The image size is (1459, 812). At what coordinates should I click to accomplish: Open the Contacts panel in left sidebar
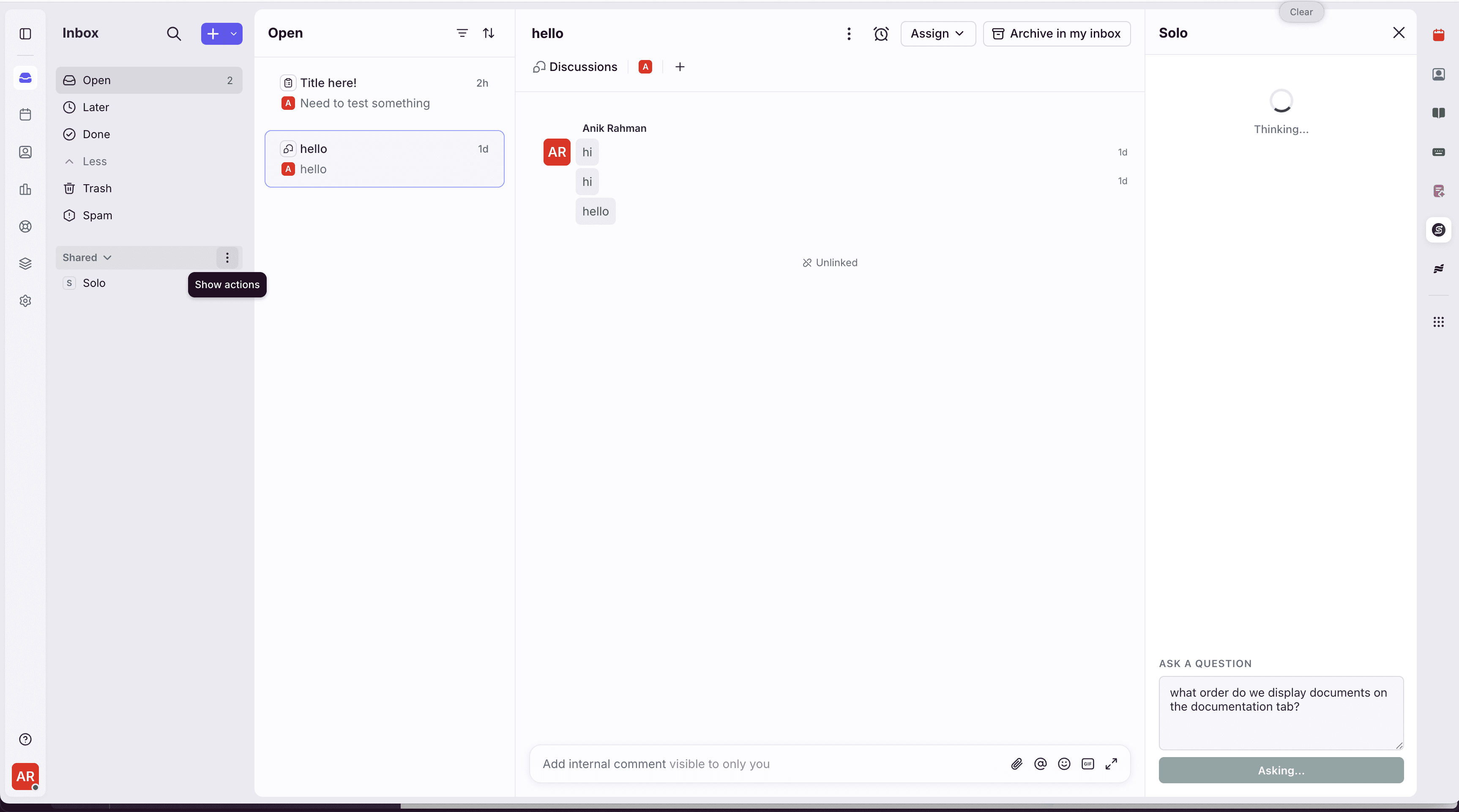25,153
